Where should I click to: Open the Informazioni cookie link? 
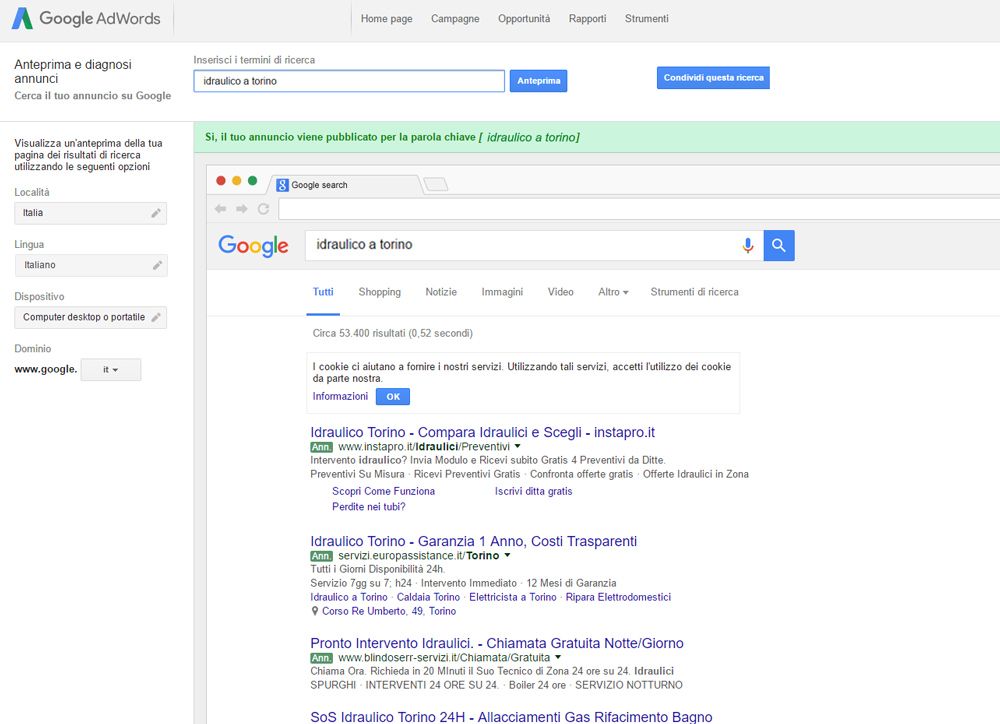coord(341,396)
